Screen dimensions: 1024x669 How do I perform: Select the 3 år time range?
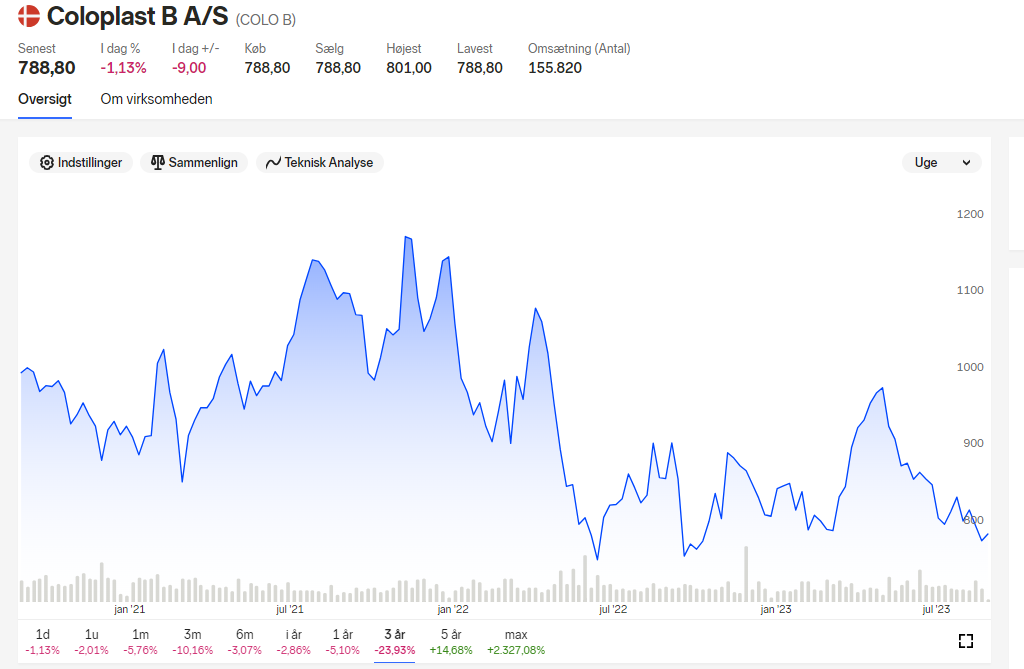[x=394, y=642]
